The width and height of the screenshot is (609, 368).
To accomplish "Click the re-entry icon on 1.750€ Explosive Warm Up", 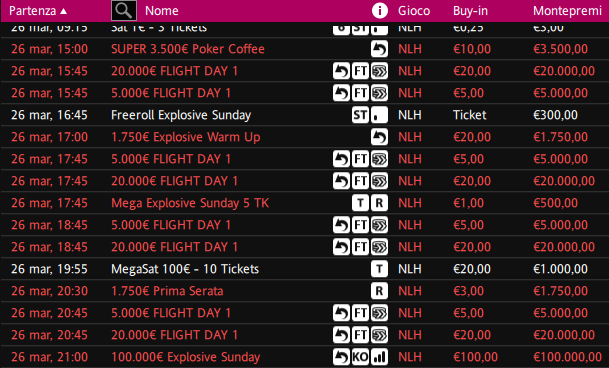I will pos(379,137).
